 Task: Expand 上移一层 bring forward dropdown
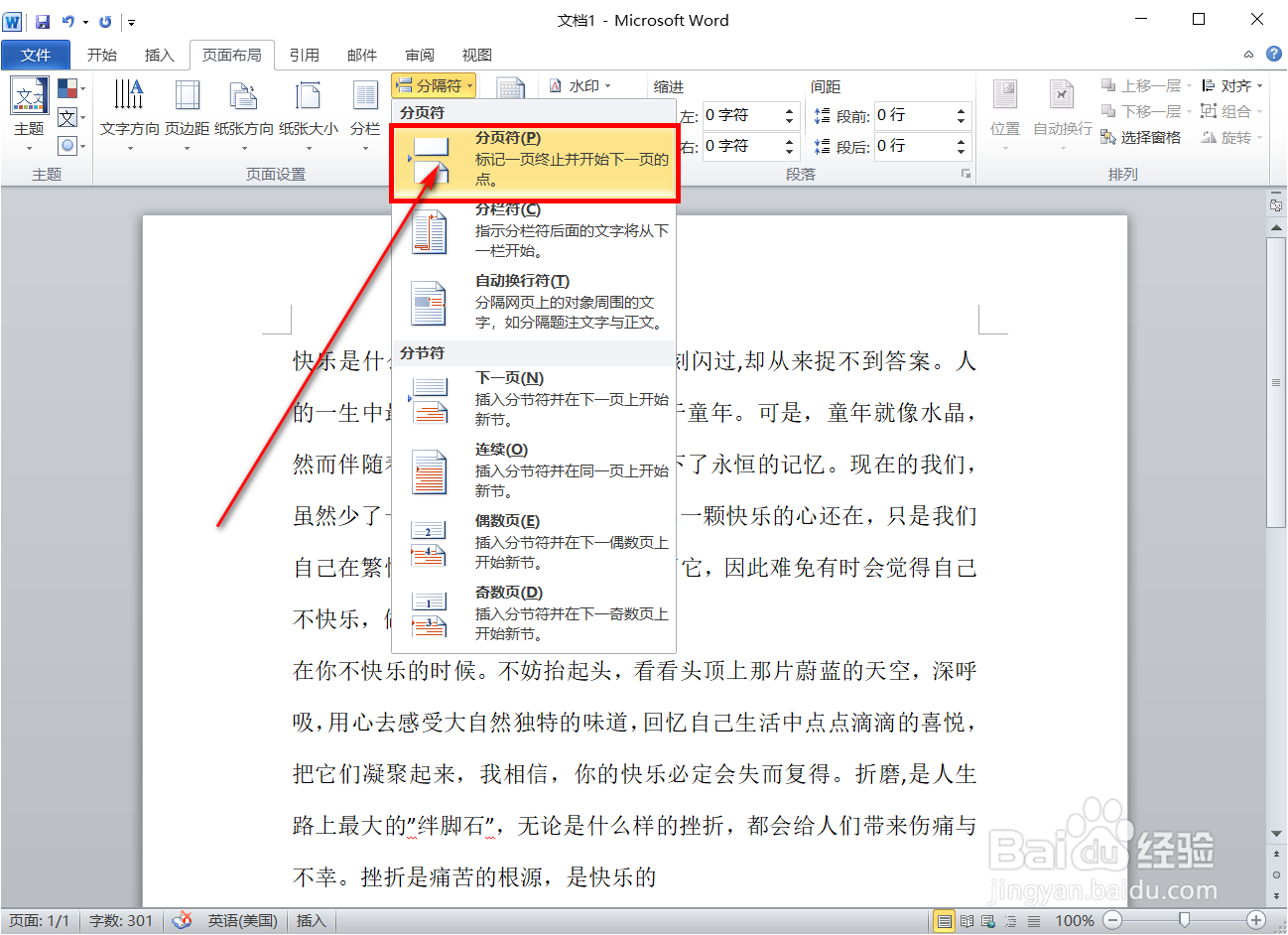click(x=1189, y=85)
